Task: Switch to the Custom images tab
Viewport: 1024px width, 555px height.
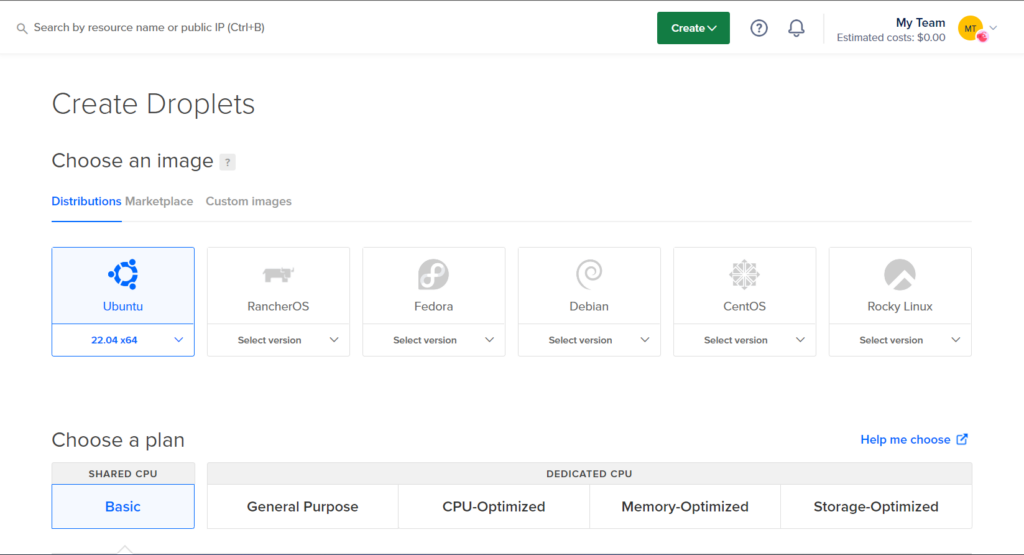Action: coord(249,201)
